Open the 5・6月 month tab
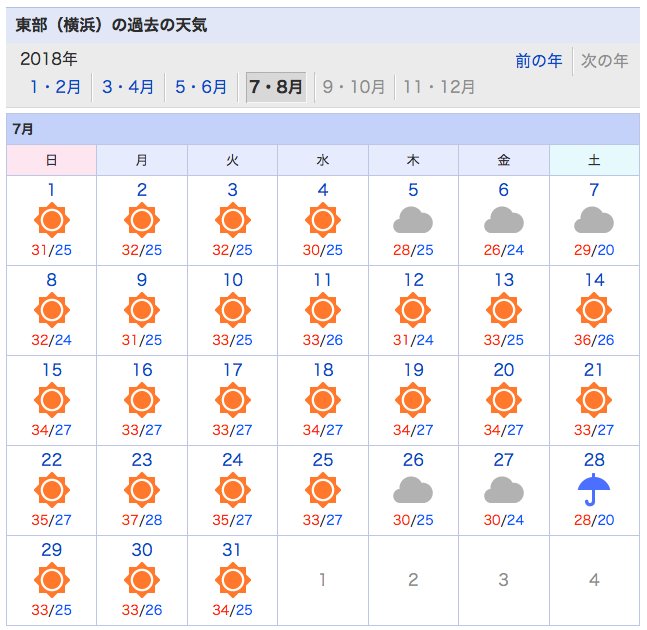The image size is (647, 630). coord(201,87)
